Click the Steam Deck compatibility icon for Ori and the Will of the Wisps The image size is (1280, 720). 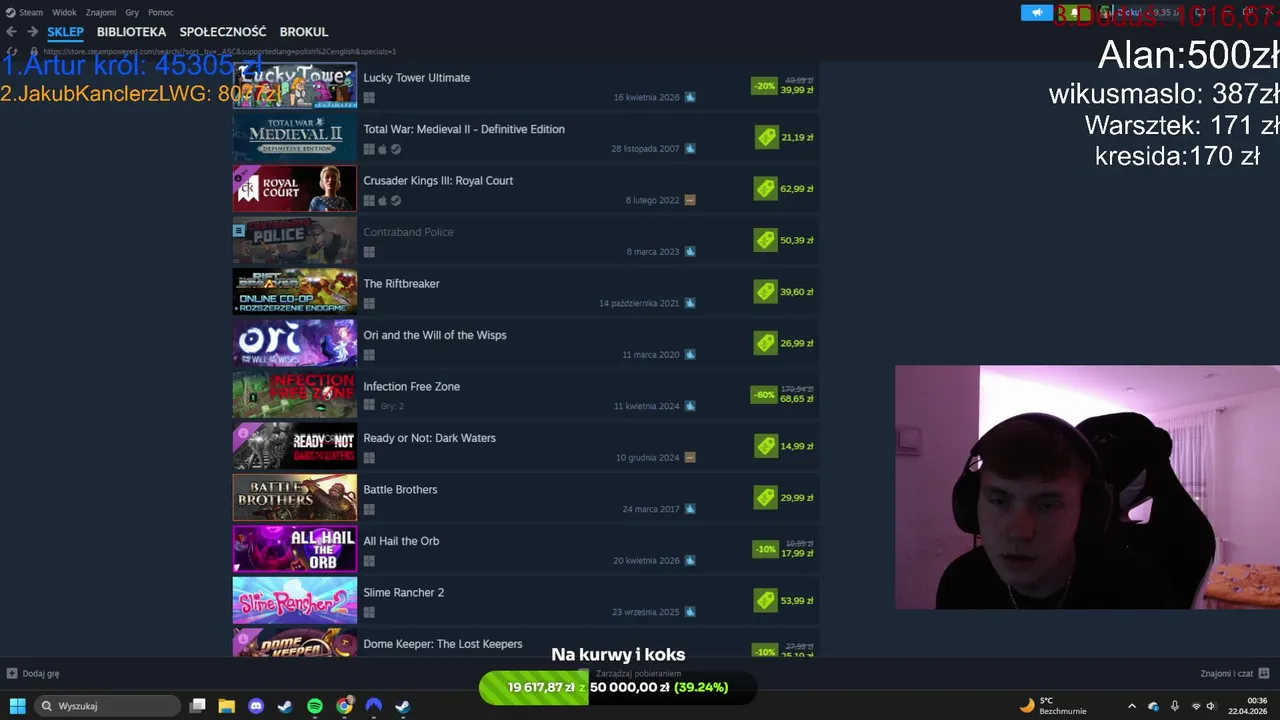click(x=690, y=355)
